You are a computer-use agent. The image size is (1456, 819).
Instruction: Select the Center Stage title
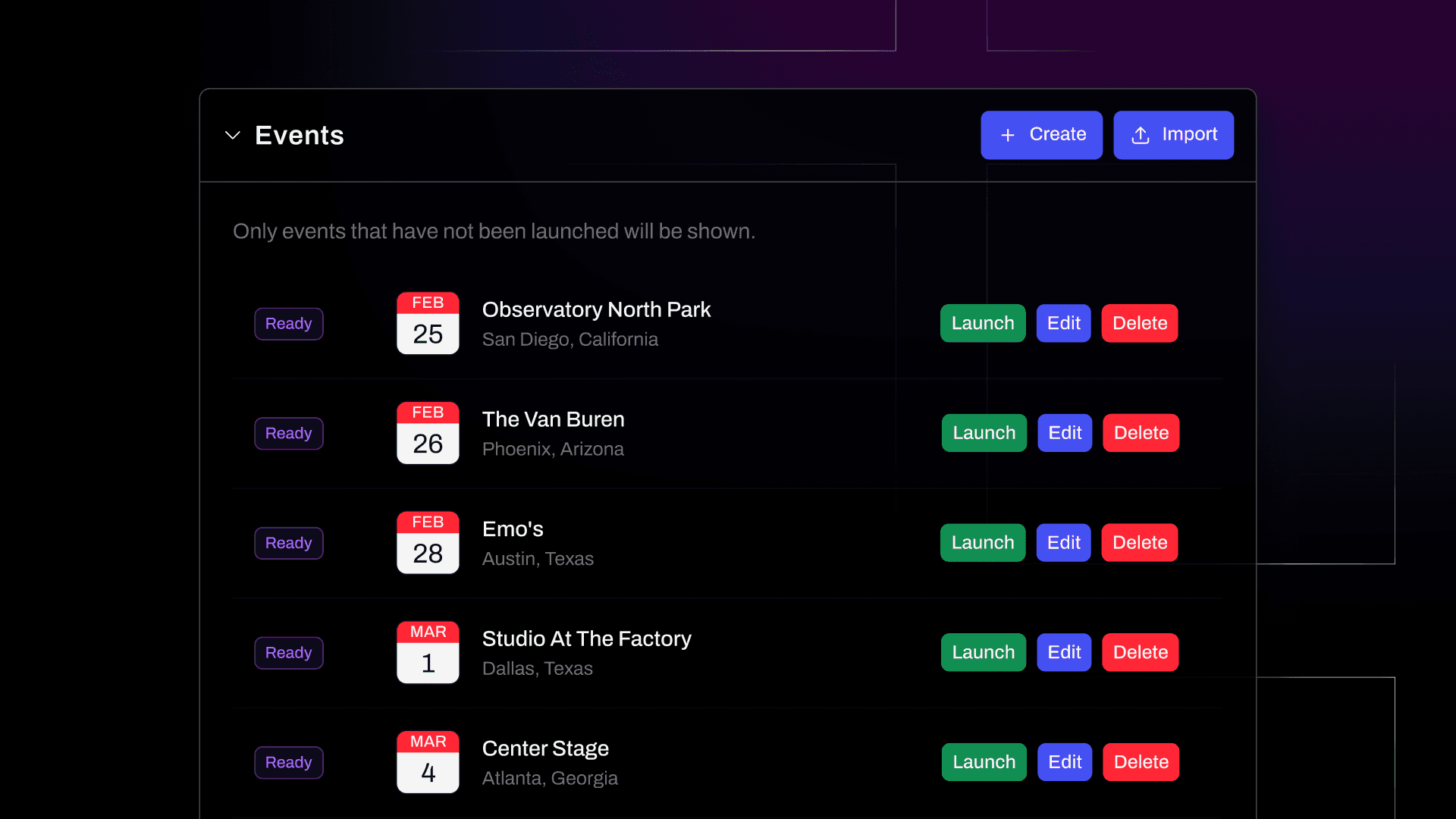coord(545,748)
